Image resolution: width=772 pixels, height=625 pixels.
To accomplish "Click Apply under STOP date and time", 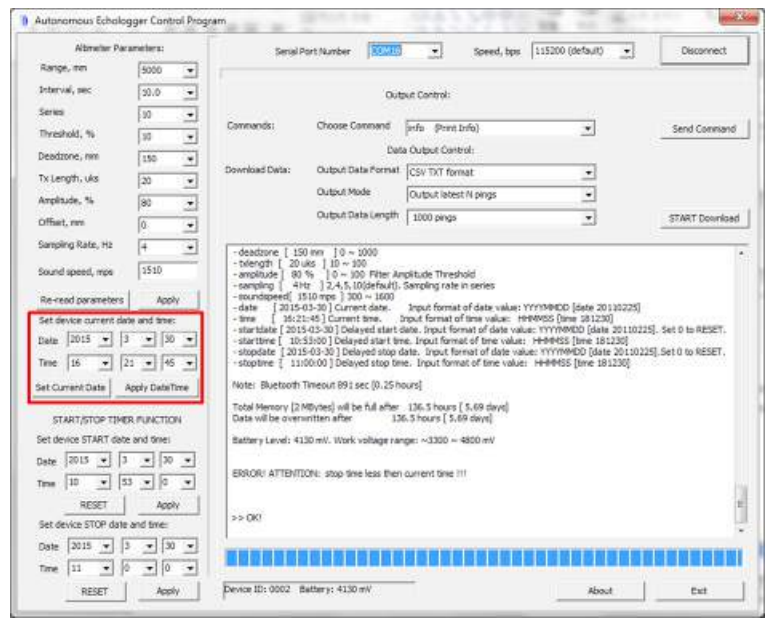I will [x=167, y=591].
